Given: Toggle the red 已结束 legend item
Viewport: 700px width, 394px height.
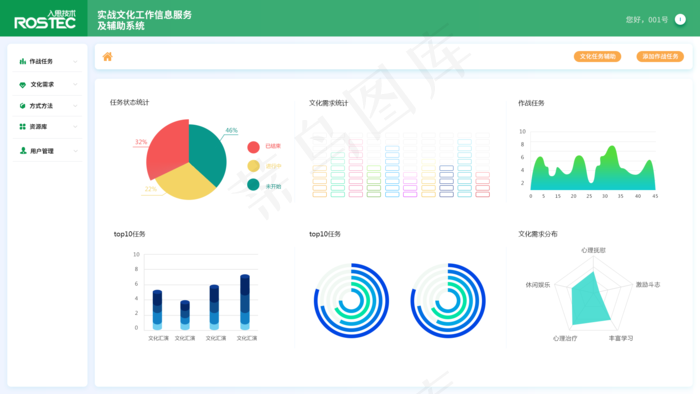Looking at the screenshot, I should (264, 147).
